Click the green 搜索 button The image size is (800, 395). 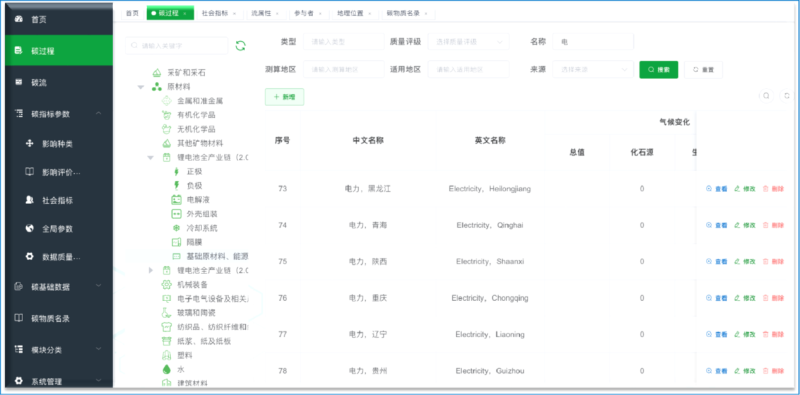point(659,69)
